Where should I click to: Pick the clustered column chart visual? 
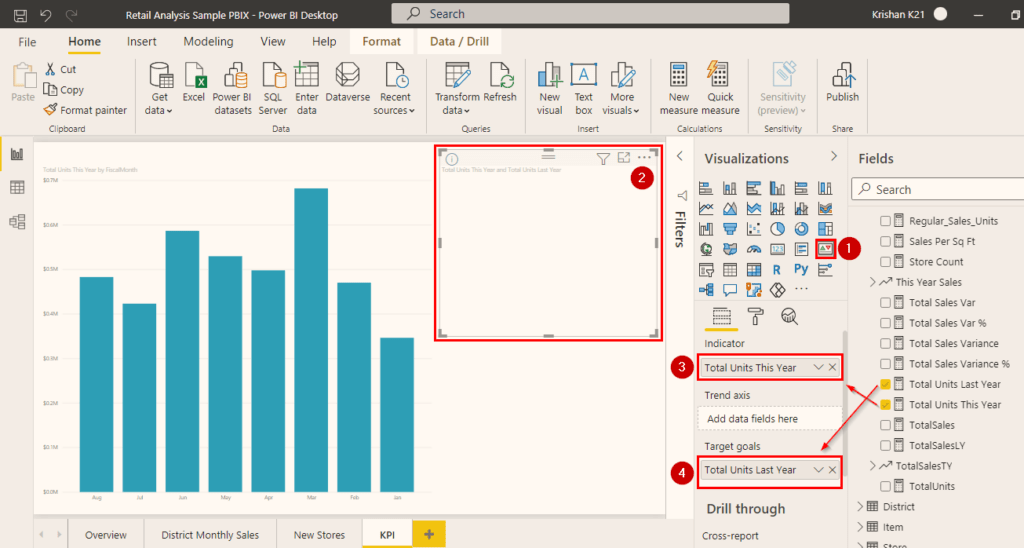tap(777, 189)
